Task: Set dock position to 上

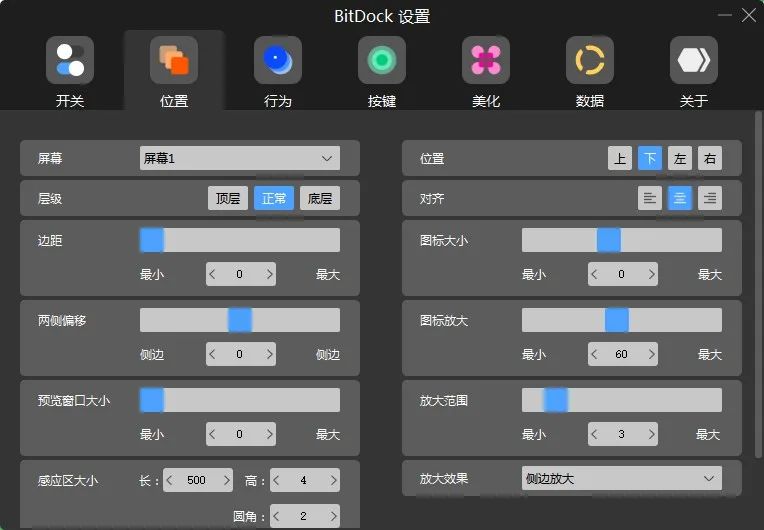Action: pos(620,158)
